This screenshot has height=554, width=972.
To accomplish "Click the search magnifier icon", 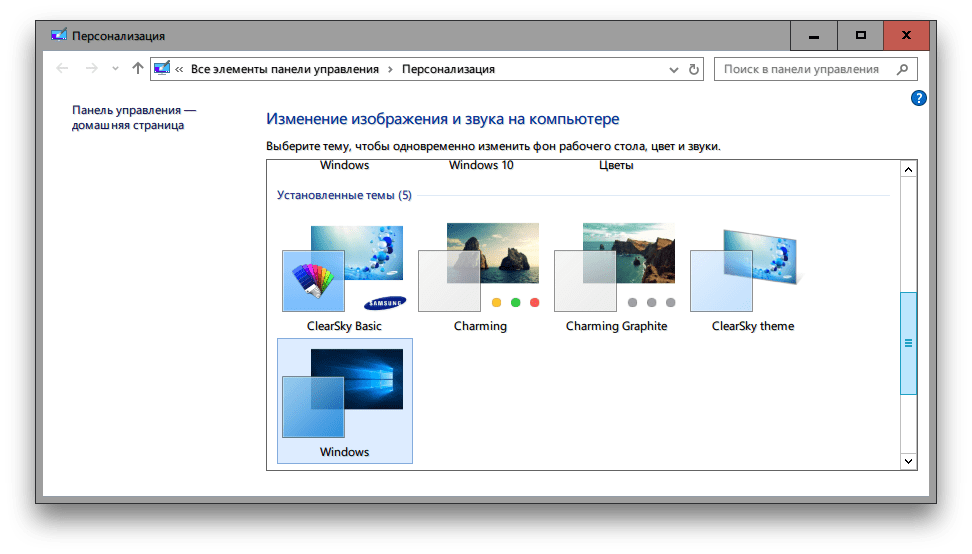I will [x=902, y=70].
